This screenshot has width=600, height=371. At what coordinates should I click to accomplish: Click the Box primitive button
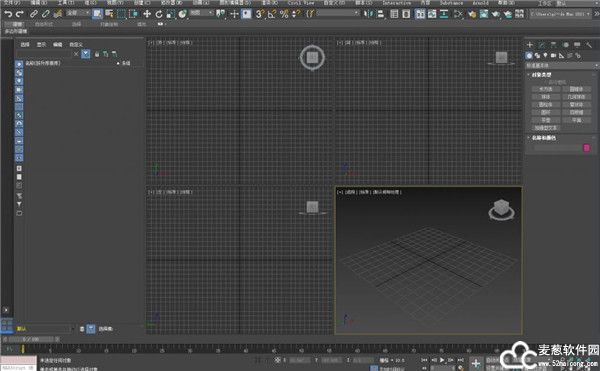[546, 89]
